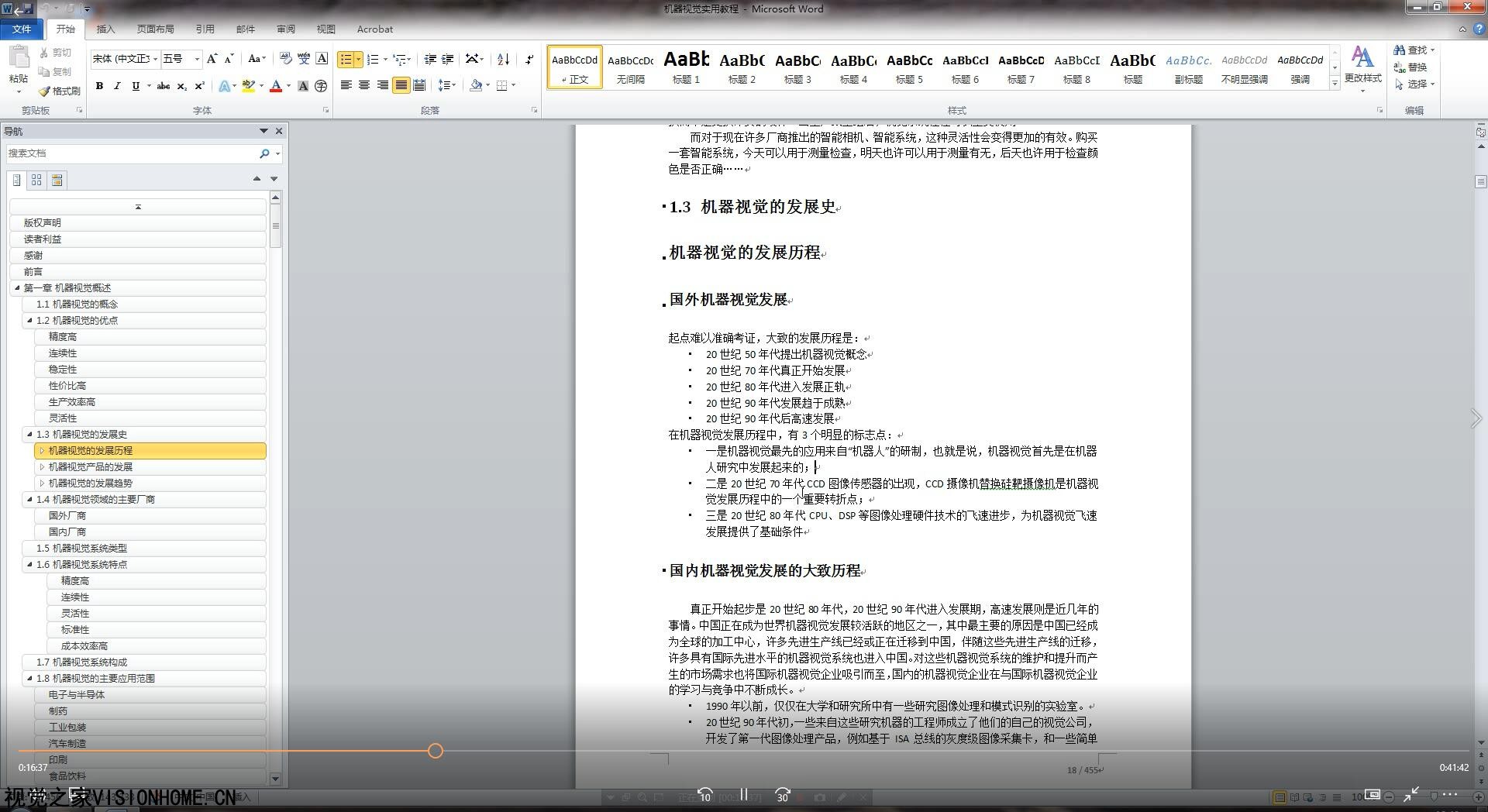The image size is (1488, 812).
Task: Switch to the 页面布局 ribbon tab
Action: (155, 29)
